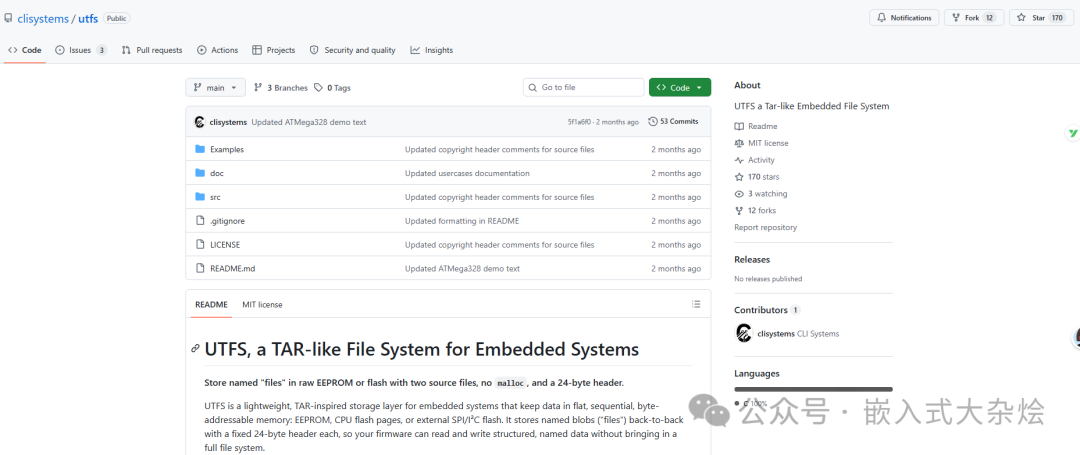Open the green Code dropdown button
1080x455 pixels.
point(680,87)
